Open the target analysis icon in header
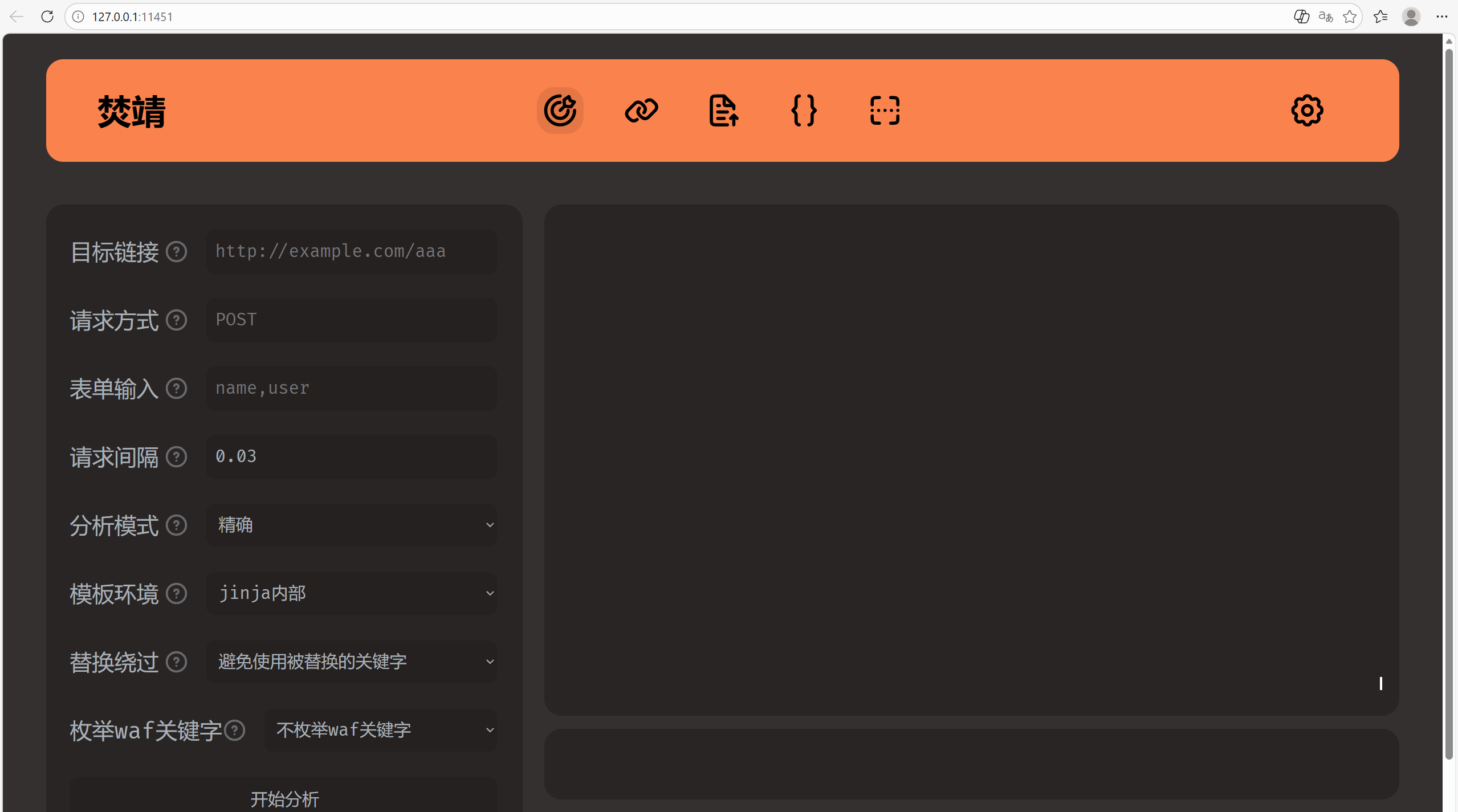The image size is (1458, 812). (x=560, y=111)
